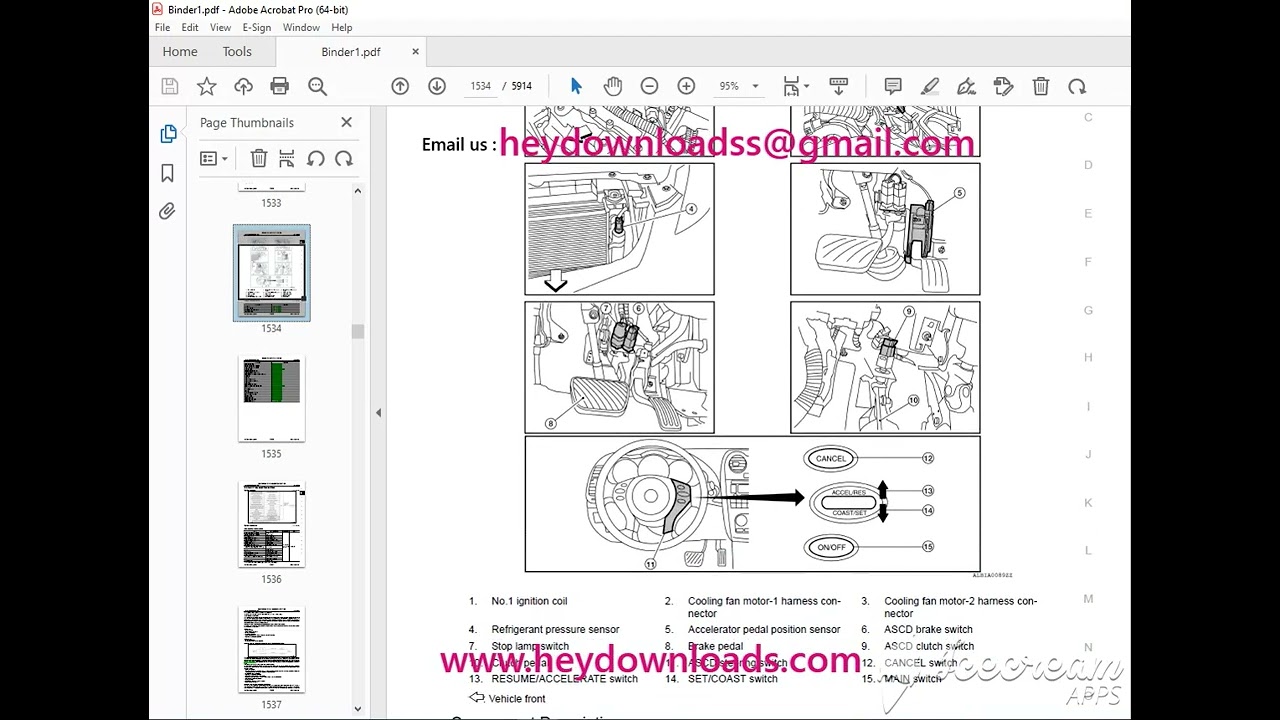Open Page Thumbnails sidebar icon

pyautogui.click(x=168, y=134)
